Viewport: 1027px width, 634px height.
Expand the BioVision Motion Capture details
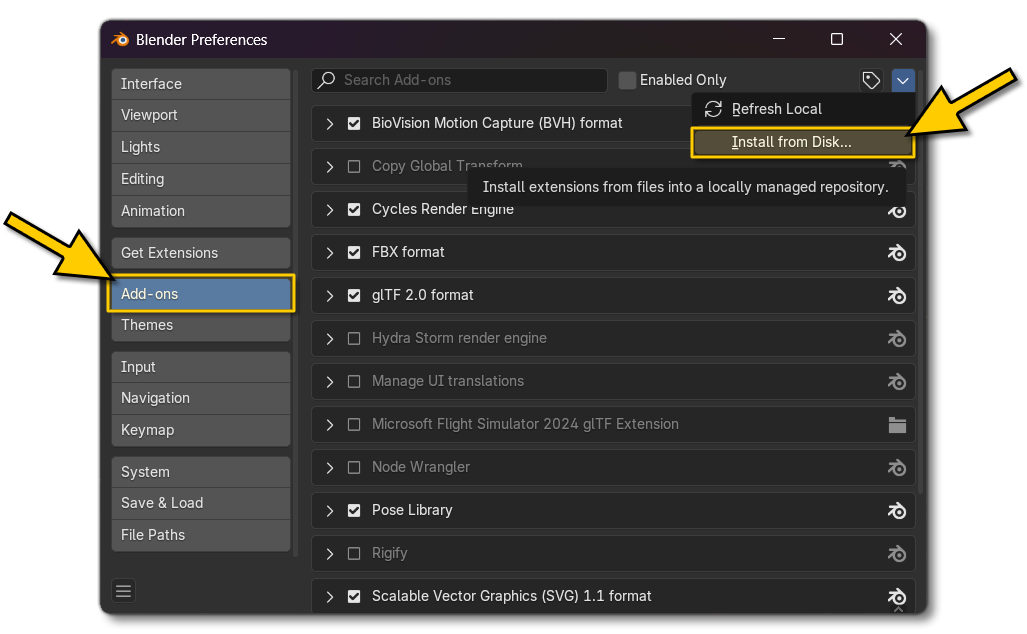329,123
